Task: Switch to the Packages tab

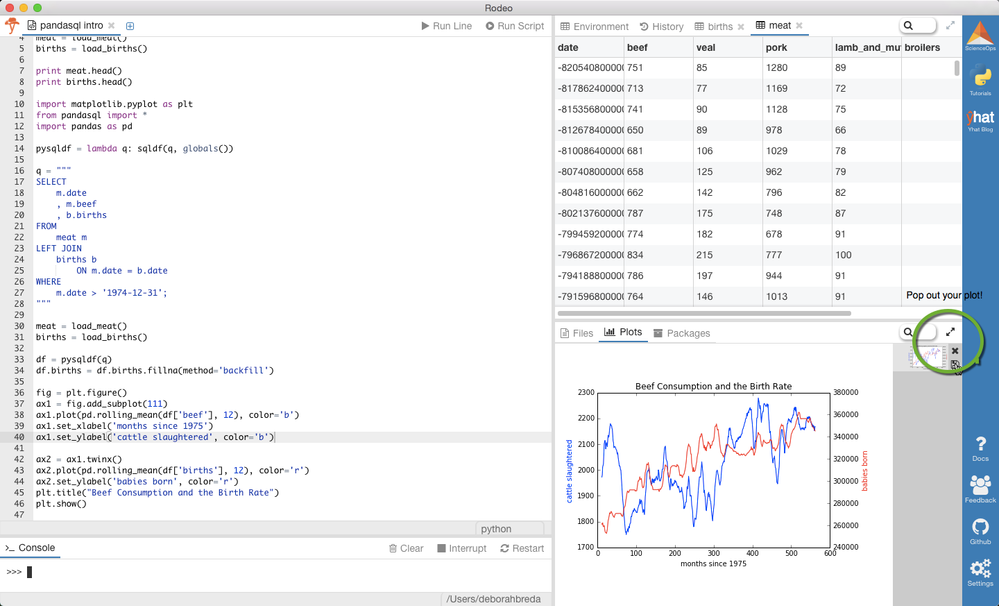Action: pyautogui.click(x=681, y=333)
